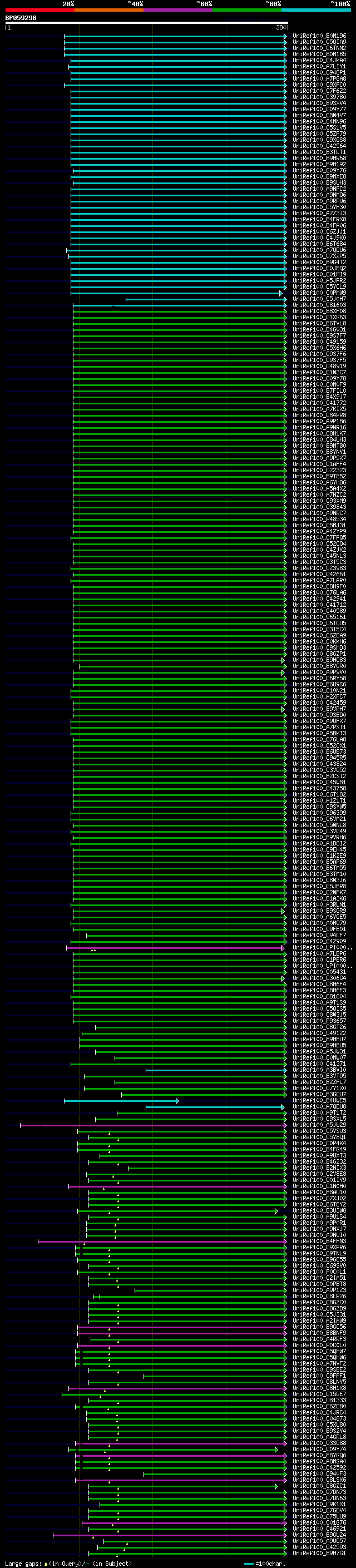Click hit label UniRef100_A7QDU8
The height and width of the screenshot is (1568, 356).
319,1106
